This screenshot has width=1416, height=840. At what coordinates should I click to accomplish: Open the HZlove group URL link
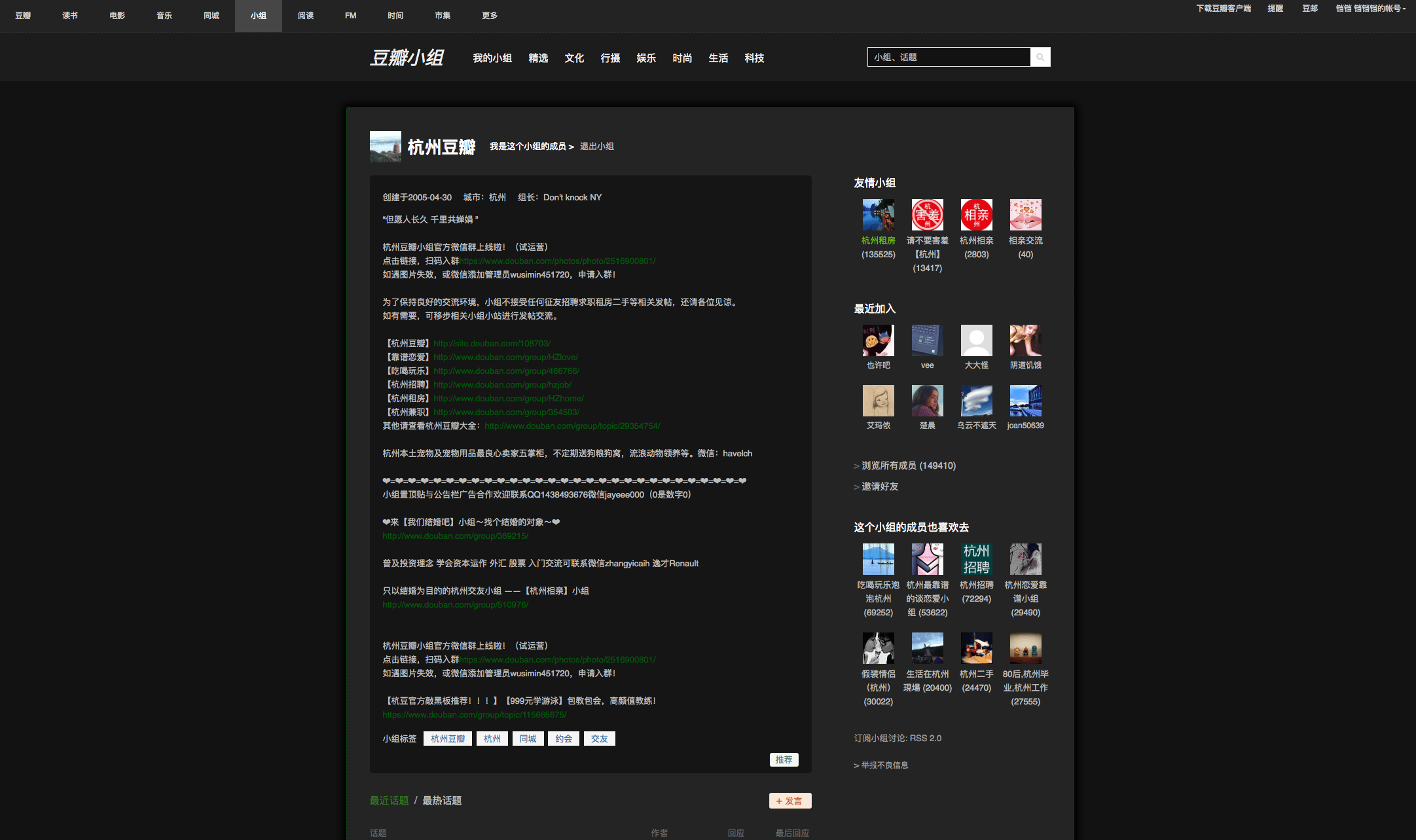pos(506,357)
